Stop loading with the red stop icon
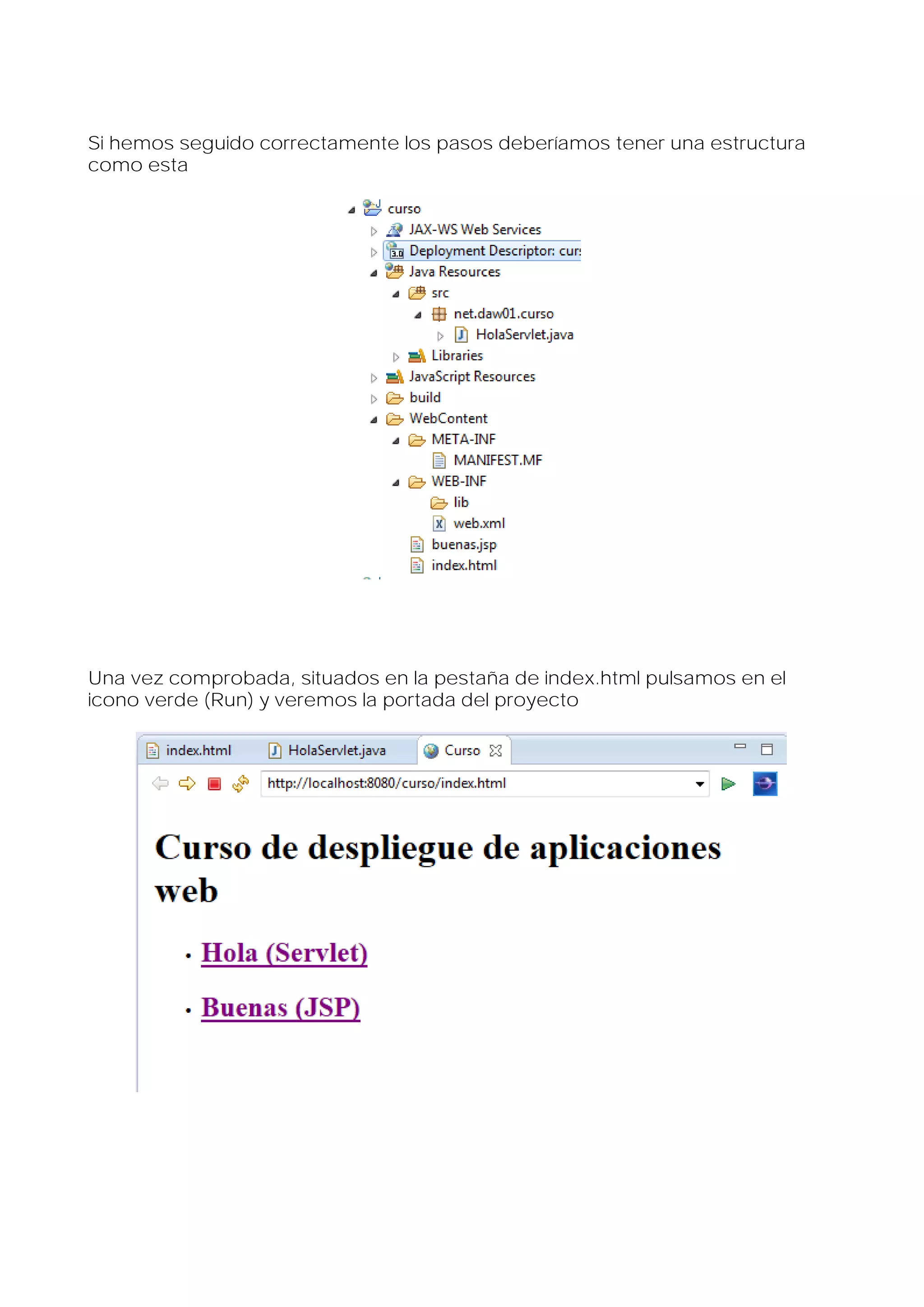Viewport: 924px width, 1307px height. 214,784
